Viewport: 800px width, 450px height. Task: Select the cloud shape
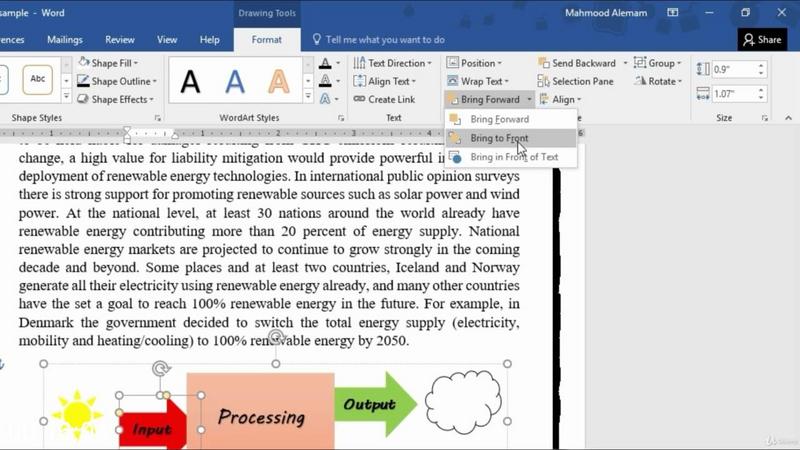tap(463, 402)
